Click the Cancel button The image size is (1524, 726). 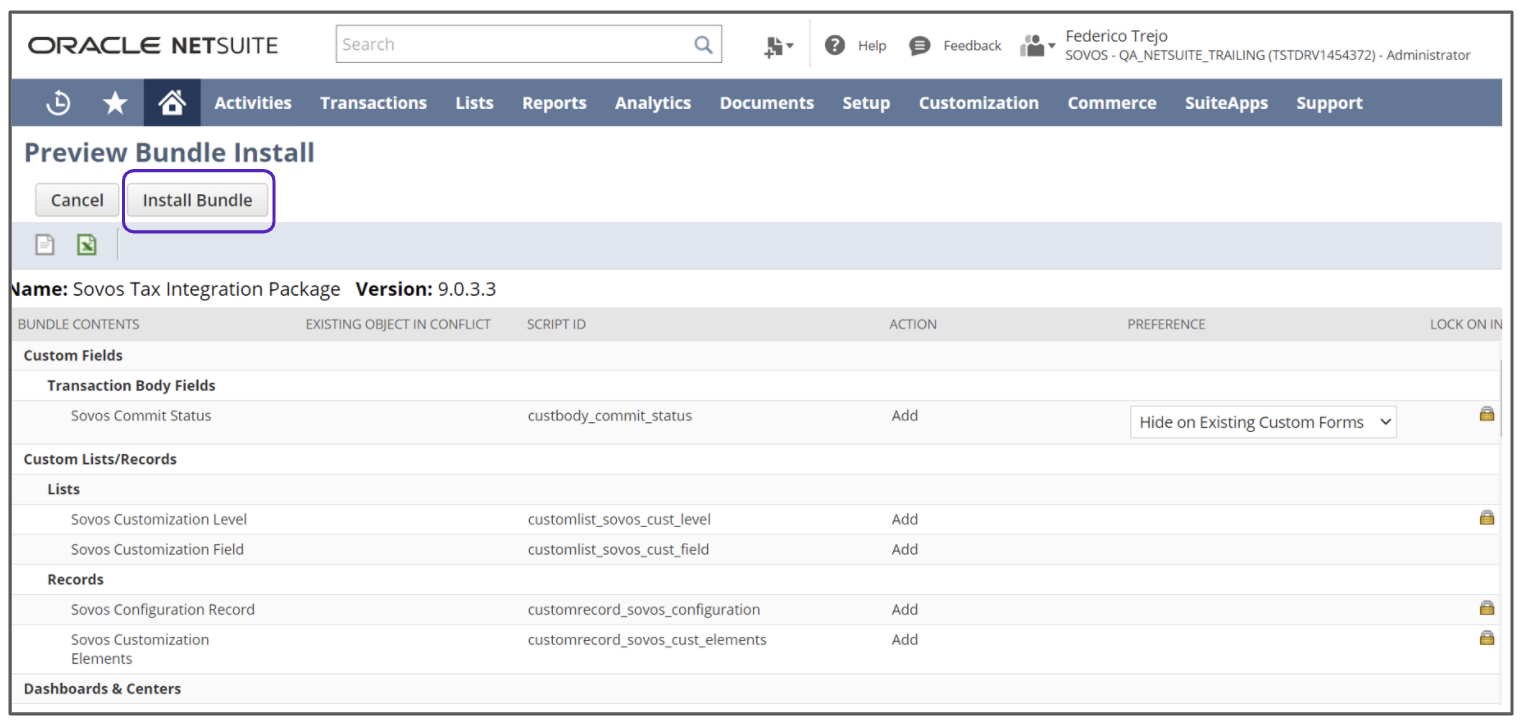77,200
